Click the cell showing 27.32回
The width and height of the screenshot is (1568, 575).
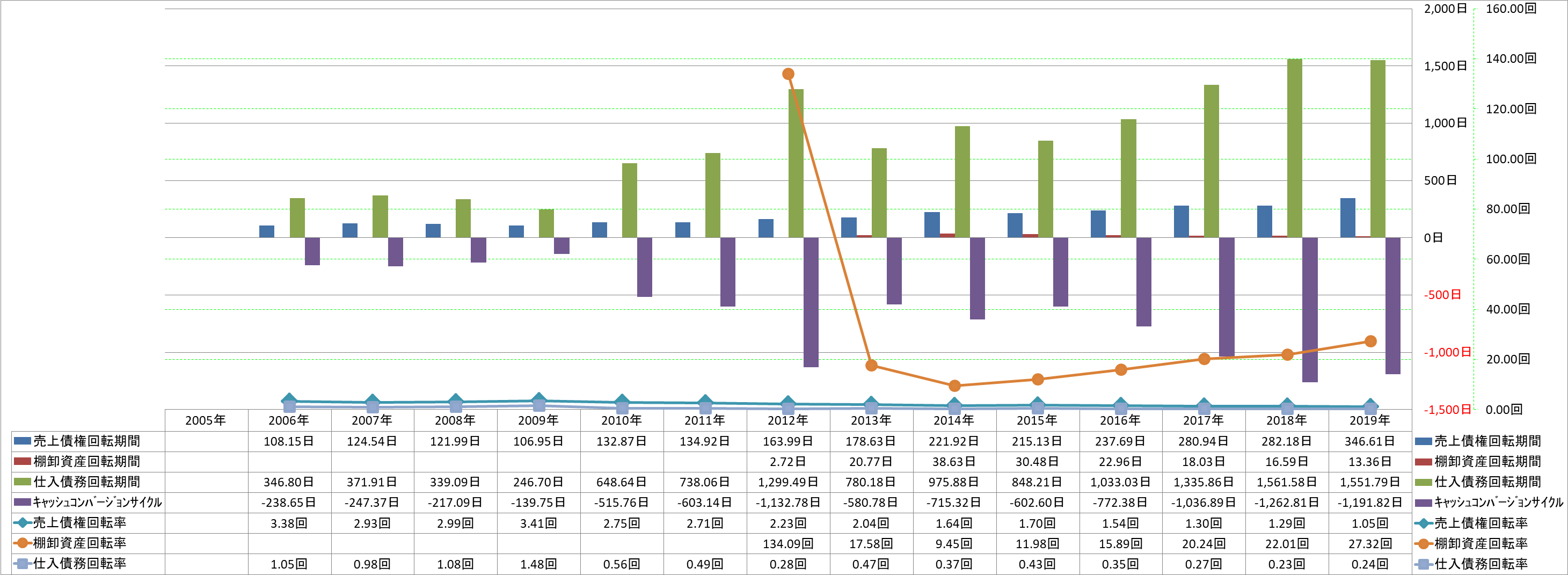pyautogui.click(x=1370, y=543)
